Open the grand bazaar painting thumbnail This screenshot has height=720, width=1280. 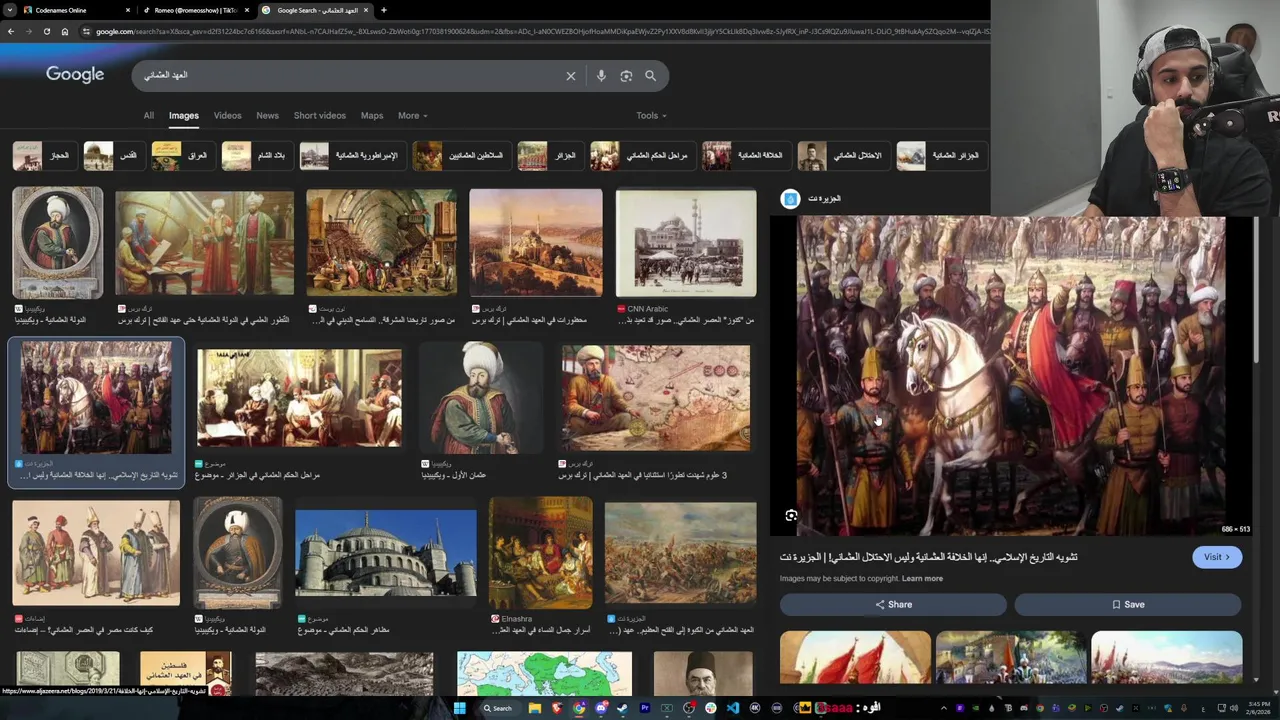tap(381, 243)
